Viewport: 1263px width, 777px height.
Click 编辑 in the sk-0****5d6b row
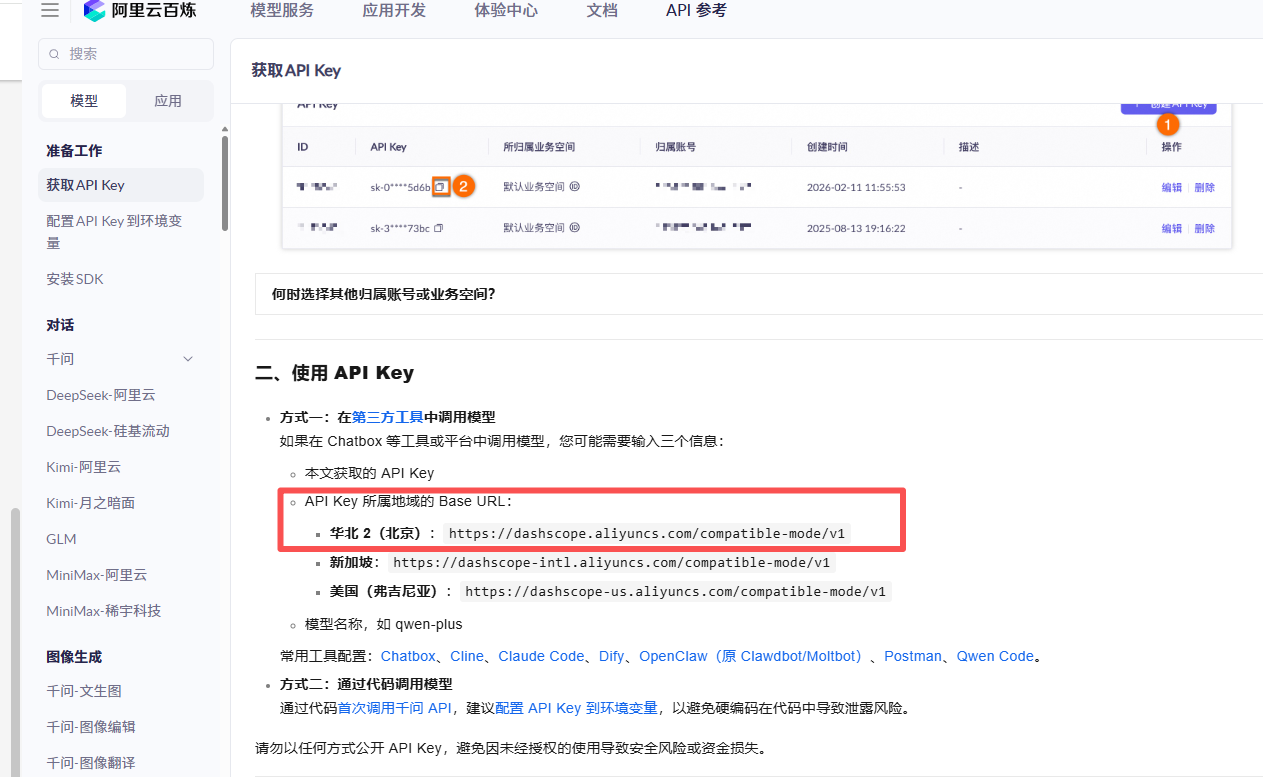pos(1171,187)
